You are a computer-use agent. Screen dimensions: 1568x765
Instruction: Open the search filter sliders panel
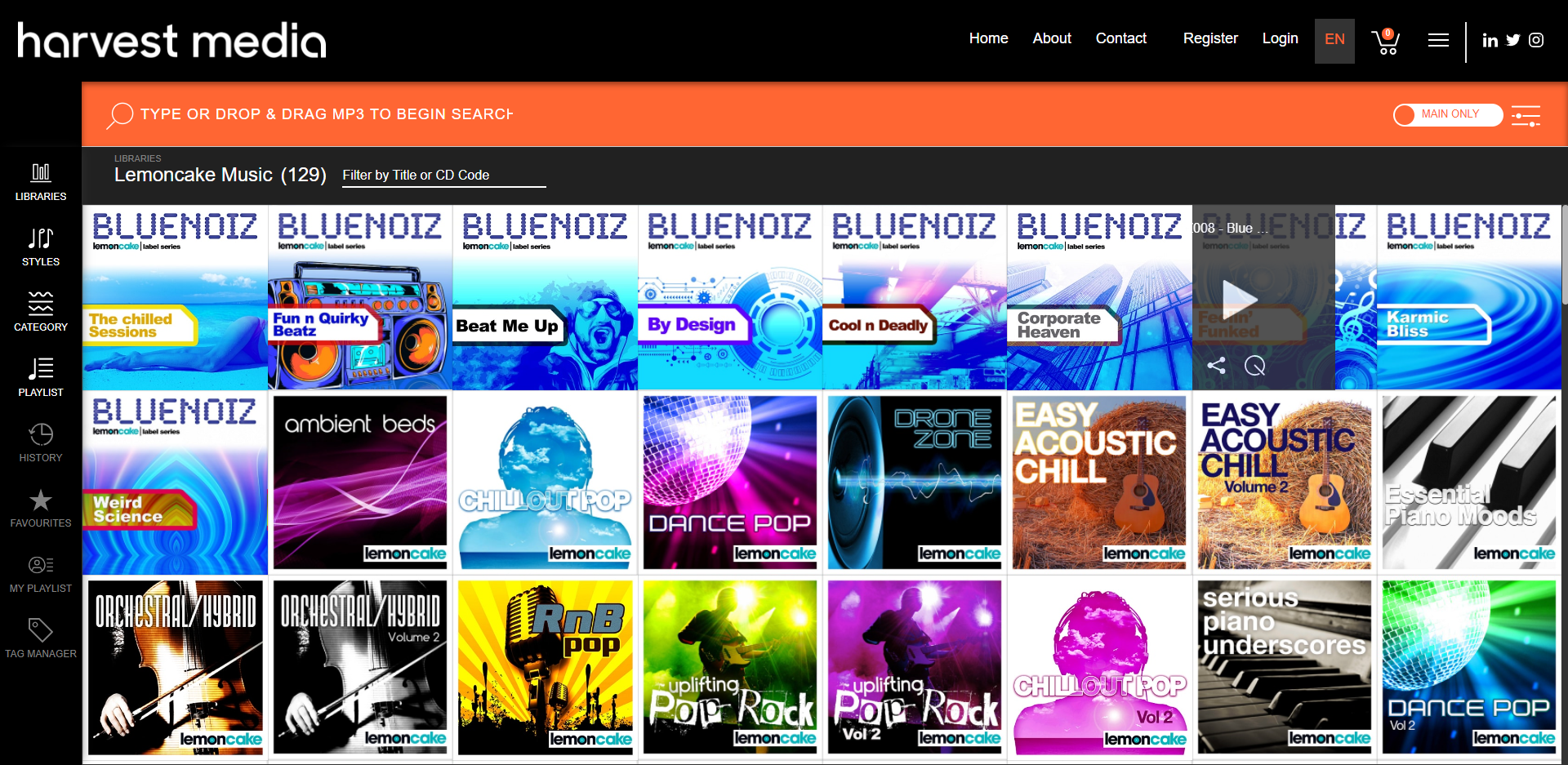(1526, 116)
